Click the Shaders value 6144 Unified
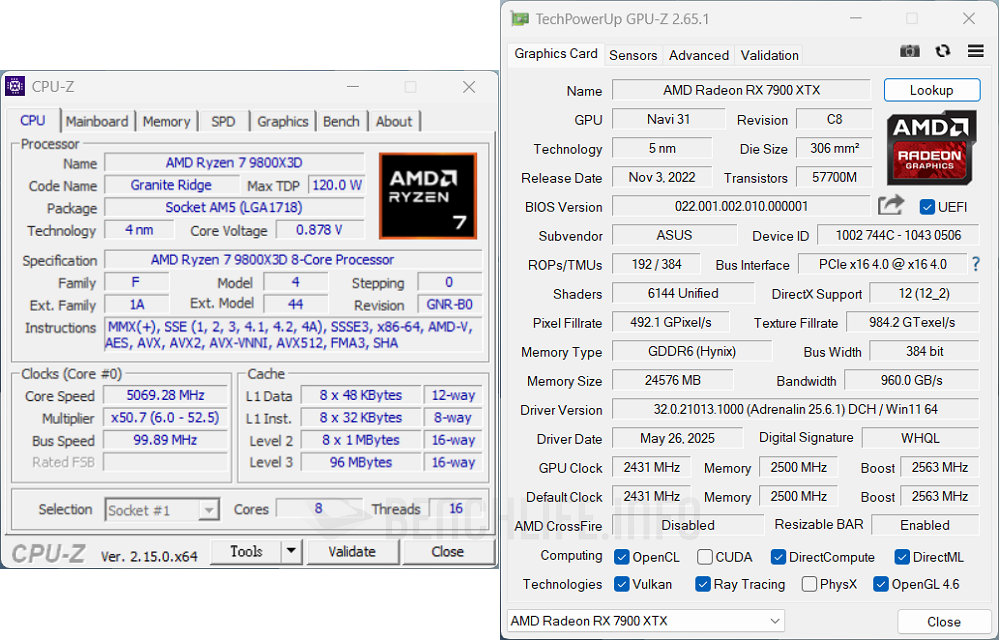Viewport: 1000px width, 640px height. tap(682, 293)
